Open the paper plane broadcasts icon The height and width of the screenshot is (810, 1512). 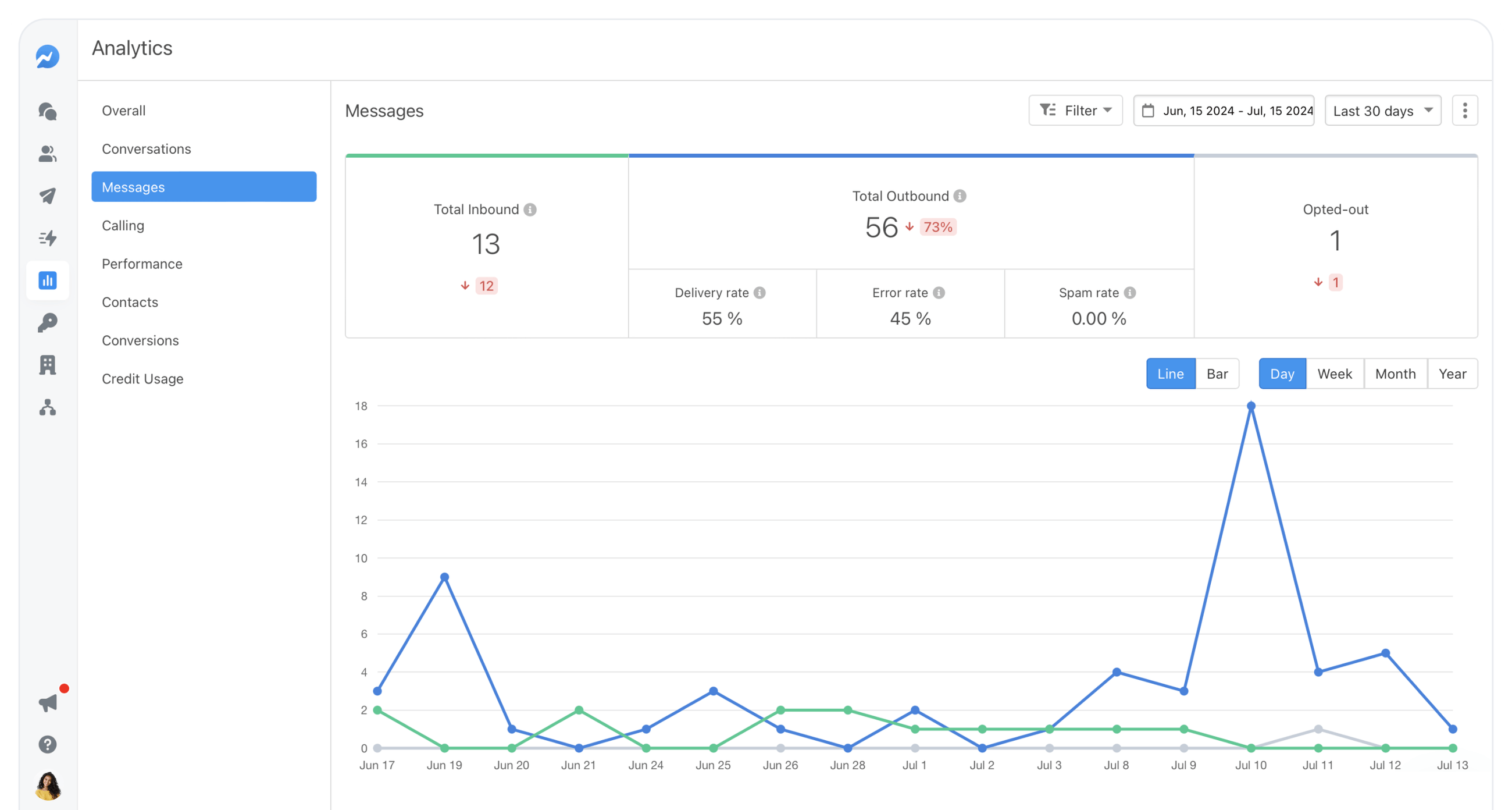click(x=48, y=196)
